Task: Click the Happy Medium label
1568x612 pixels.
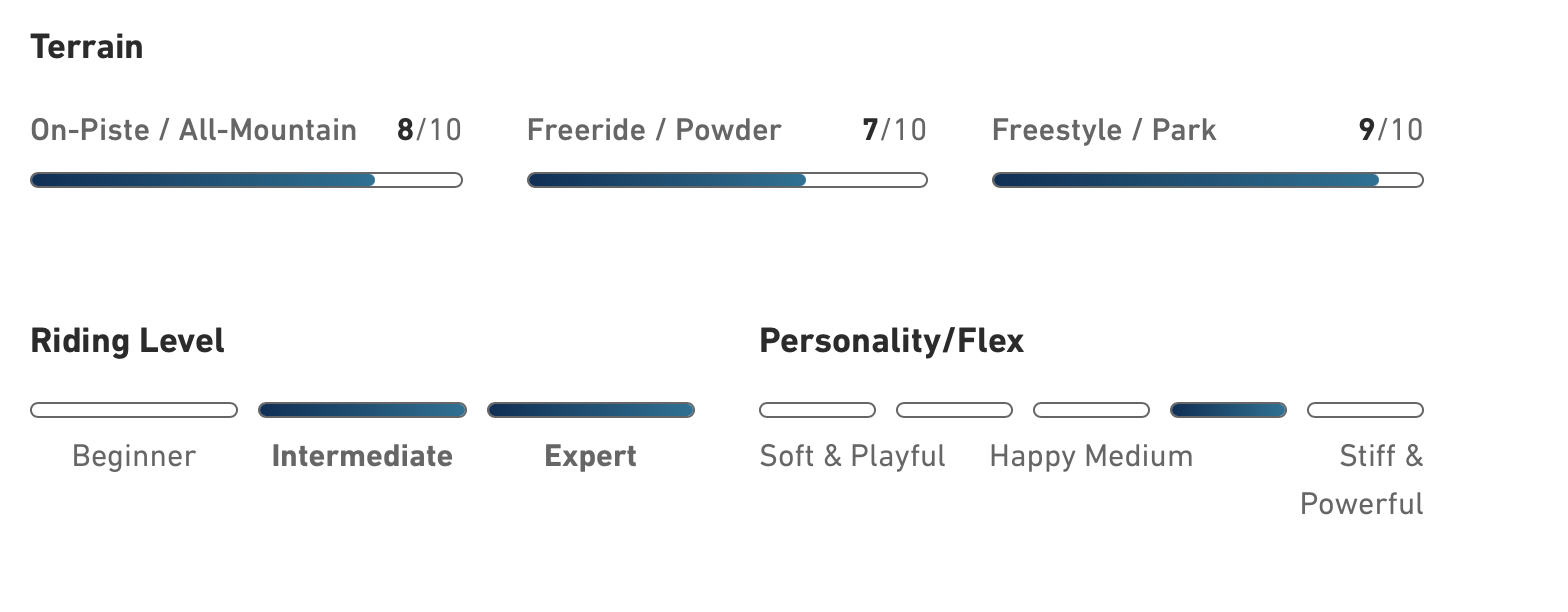Action: tap(1091, 457)
